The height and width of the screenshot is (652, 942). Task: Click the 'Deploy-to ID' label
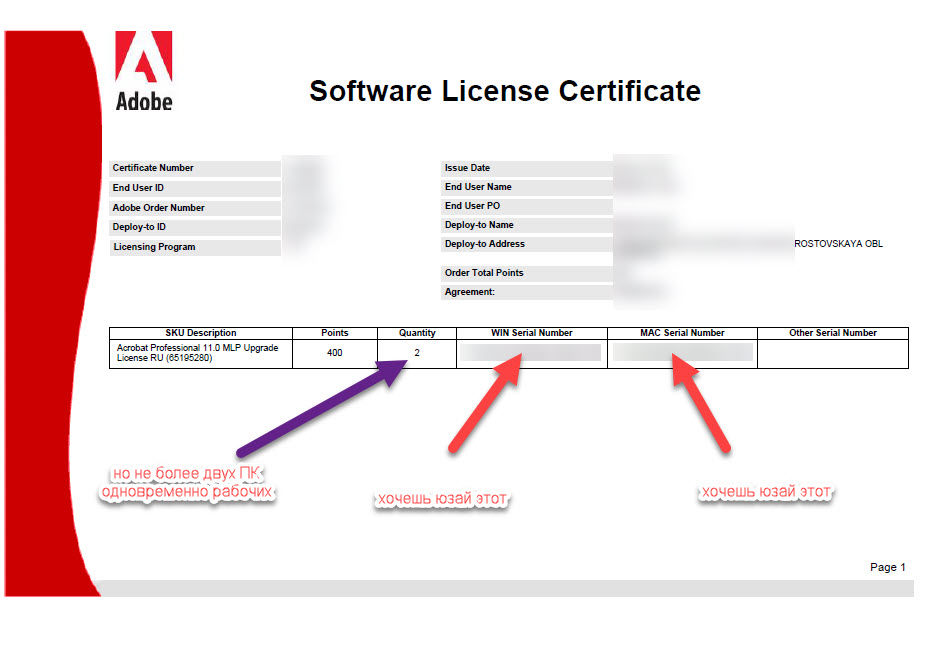(x=139, y=227)
